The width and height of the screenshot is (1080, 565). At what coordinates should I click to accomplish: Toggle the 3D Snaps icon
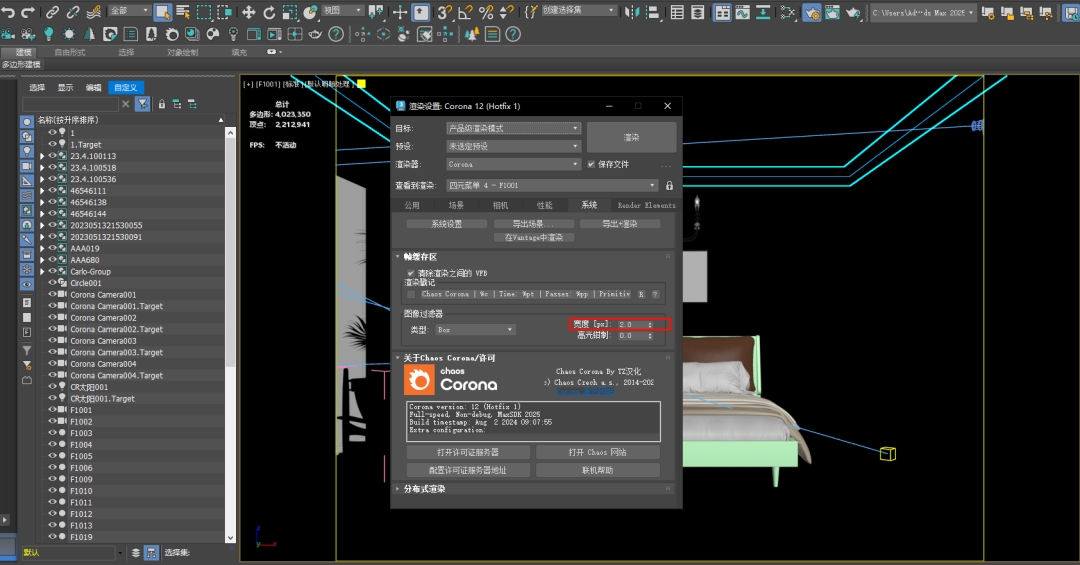(445, 12)
